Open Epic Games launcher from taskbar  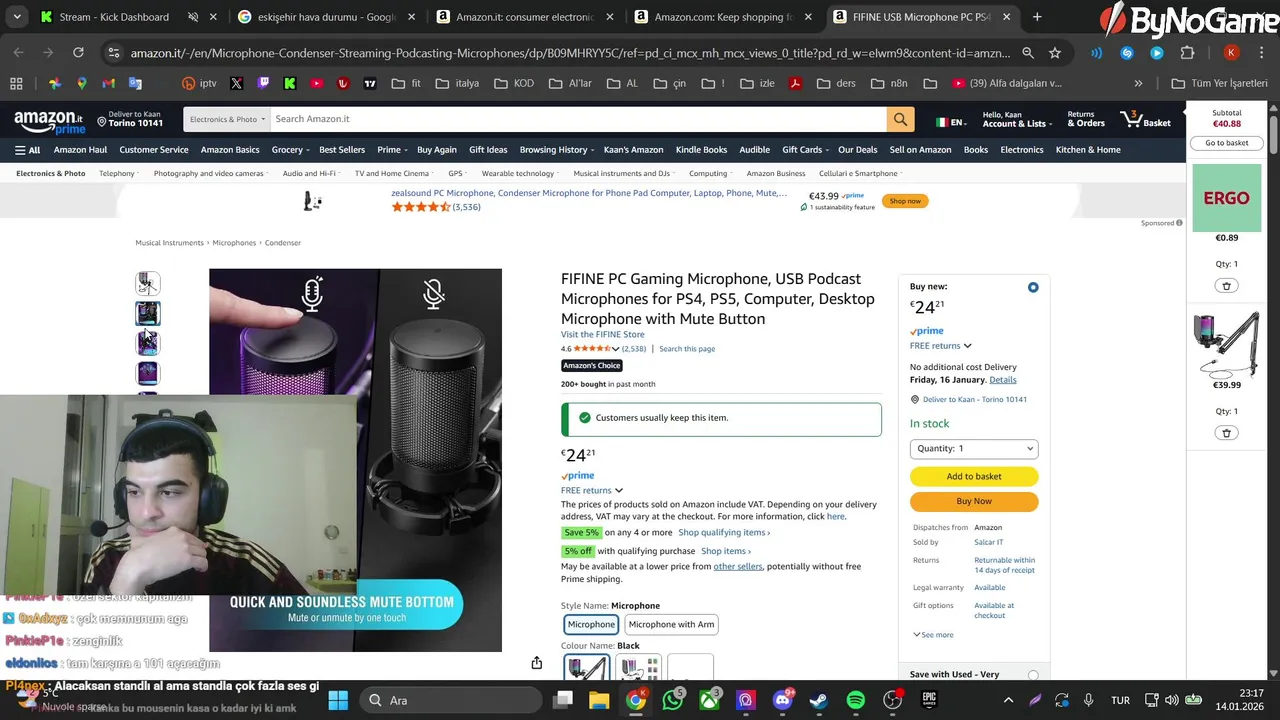(929, 700)
